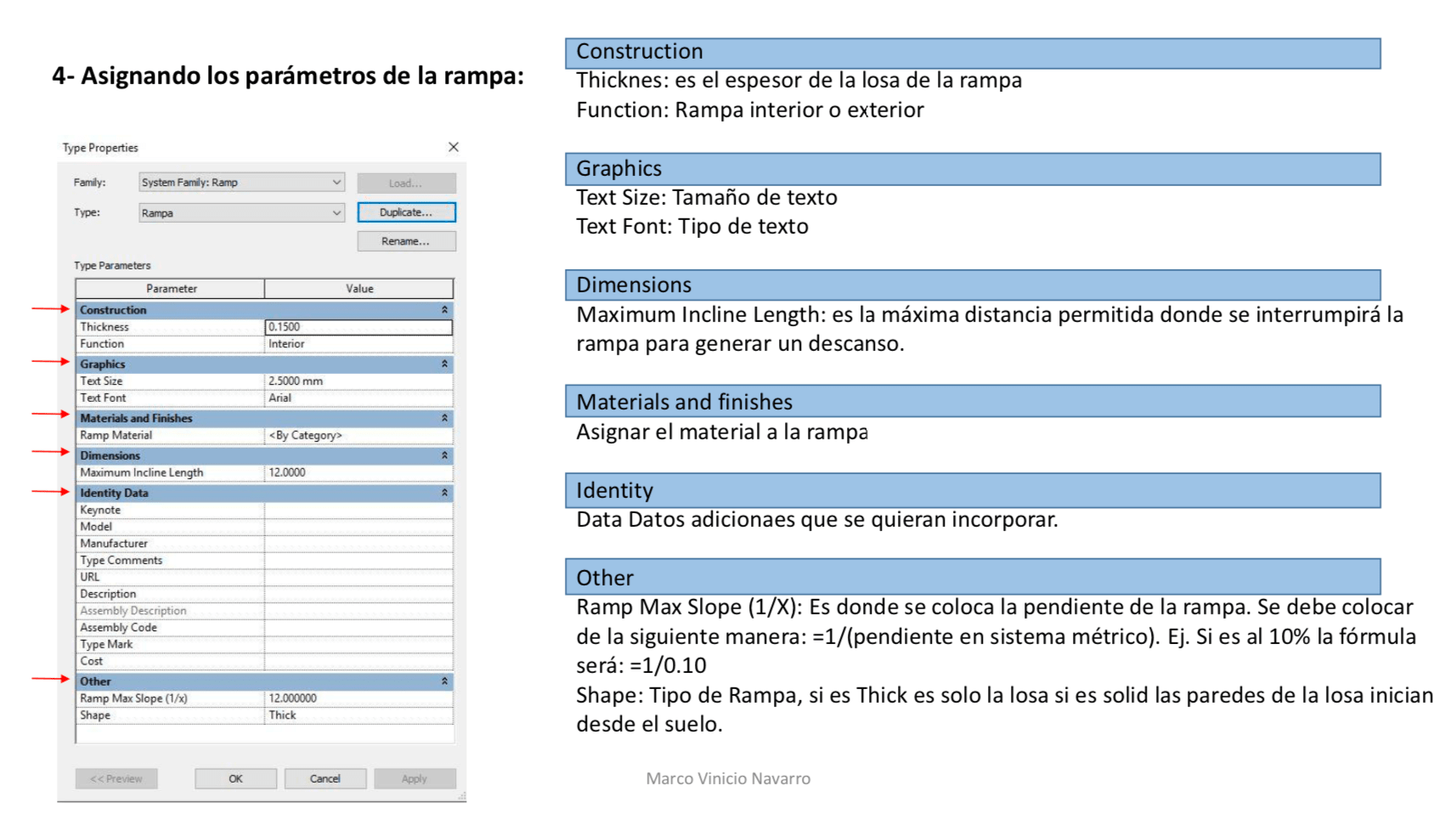Select the Manufacturer parameter label
The width and height of the screenshot is (1456, 814).
click(114, 543)
